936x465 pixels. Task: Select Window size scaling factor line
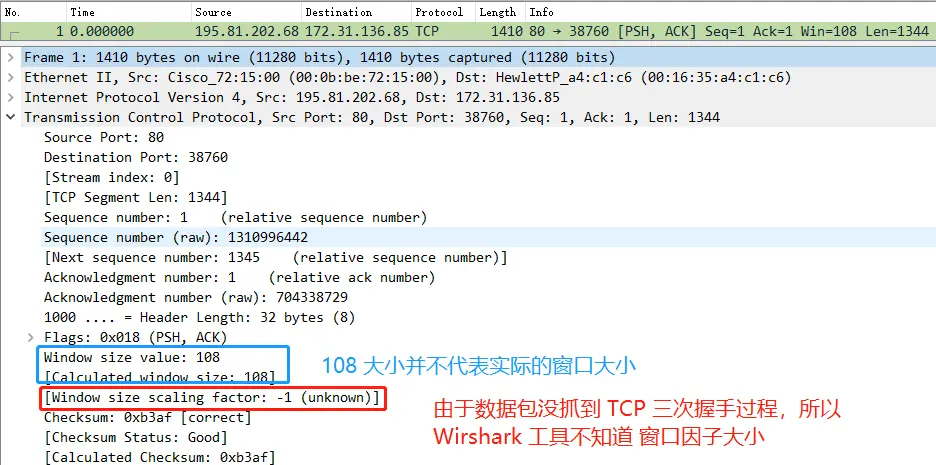[x=211, y=399]
